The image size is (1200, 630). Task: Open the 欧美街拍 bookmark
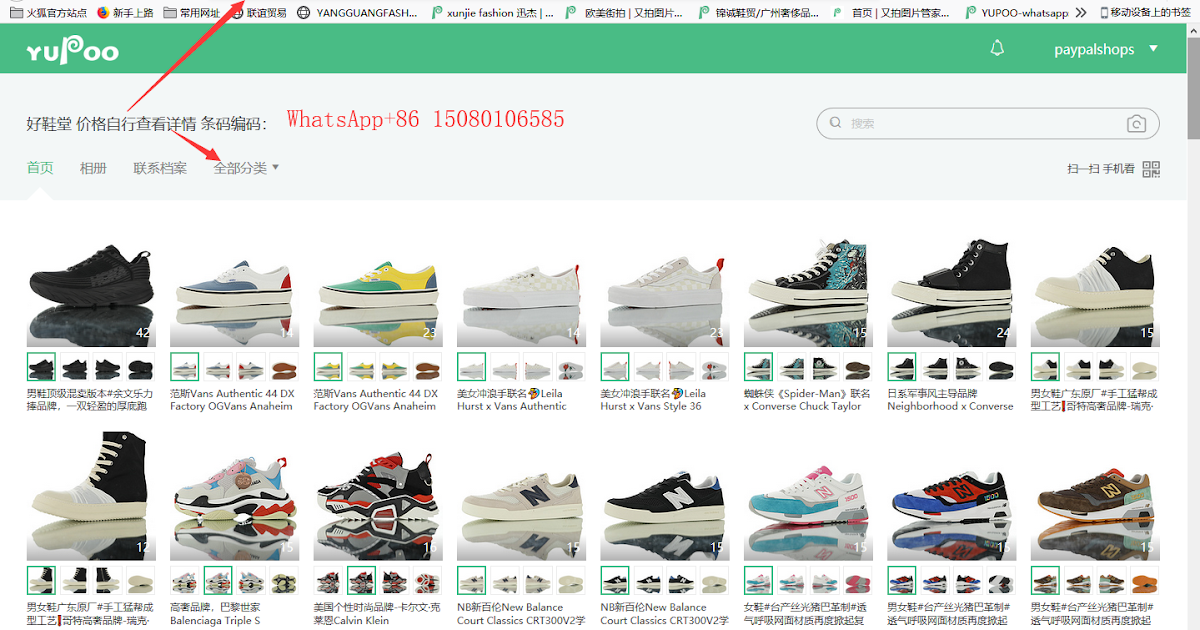pos(625,13)
